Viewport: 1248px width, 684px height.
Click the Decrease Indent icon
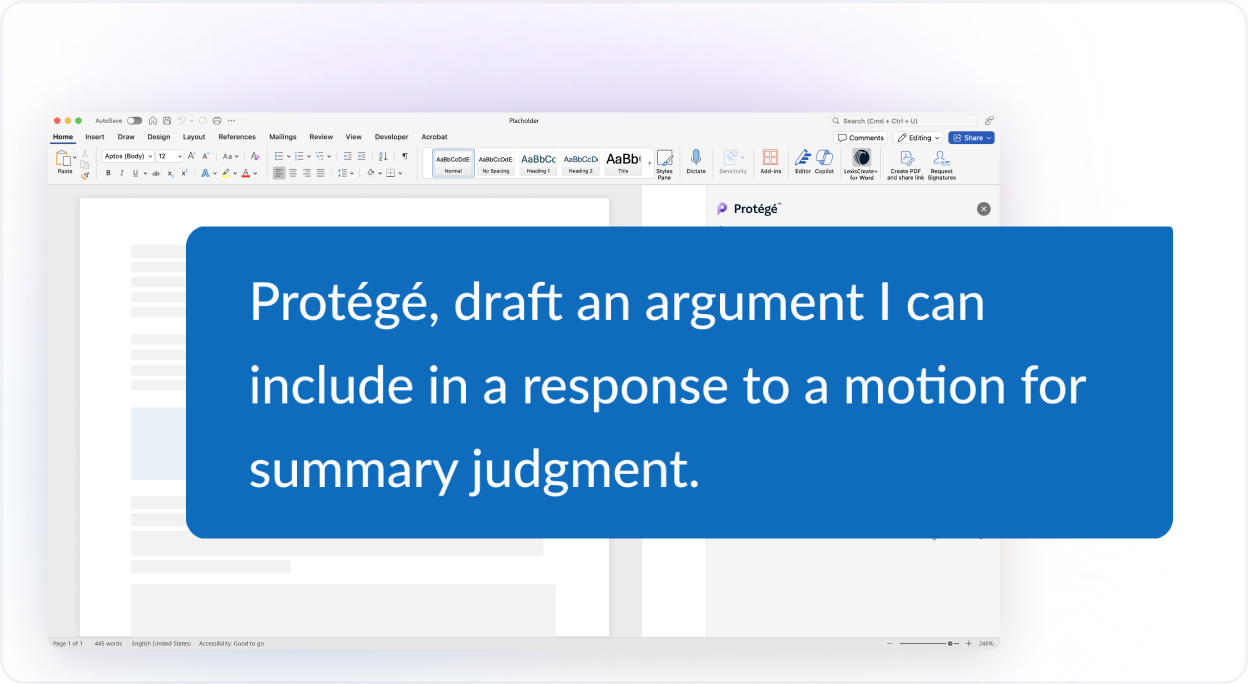pyautogui.click(x=347, y=156)
